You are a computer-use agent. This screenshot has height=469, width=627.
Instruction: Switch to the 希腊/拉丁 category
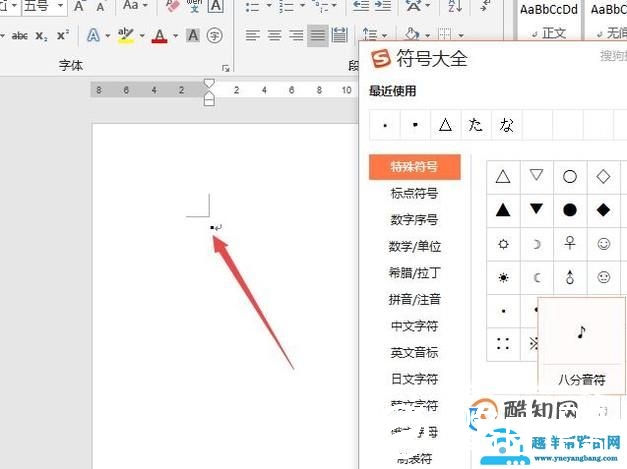415,273
